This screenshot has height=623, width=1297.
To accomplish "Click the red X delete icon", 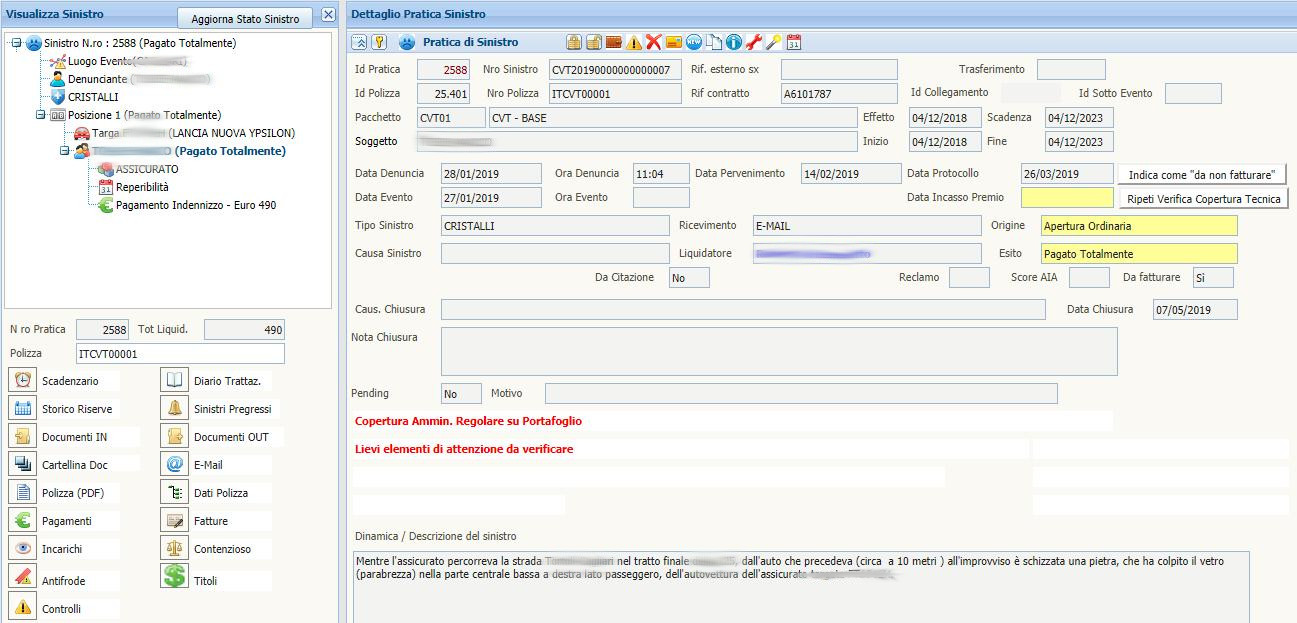I will pos(654,42).
